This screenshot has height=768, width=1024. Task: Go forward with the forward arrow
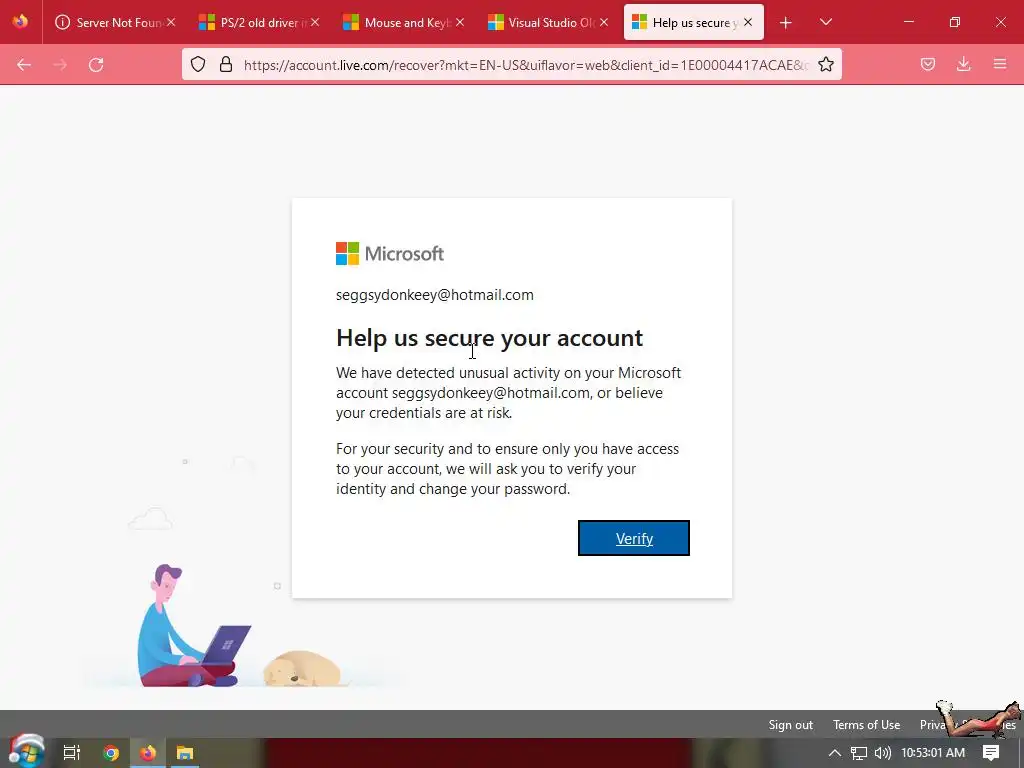(x=60, y=64)
